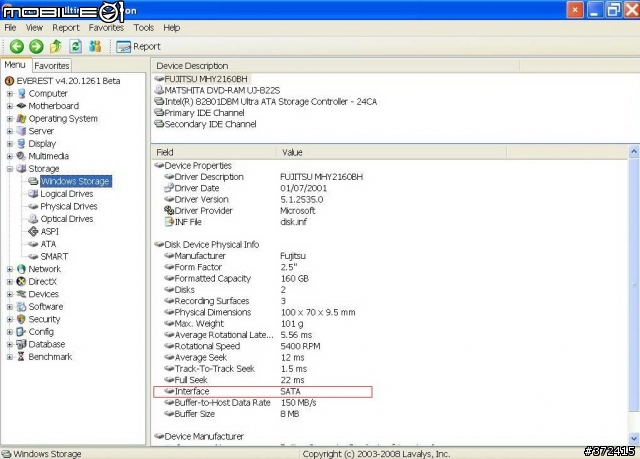Open the Favorites menu
640x459 pixels.
tap(106, 27)
